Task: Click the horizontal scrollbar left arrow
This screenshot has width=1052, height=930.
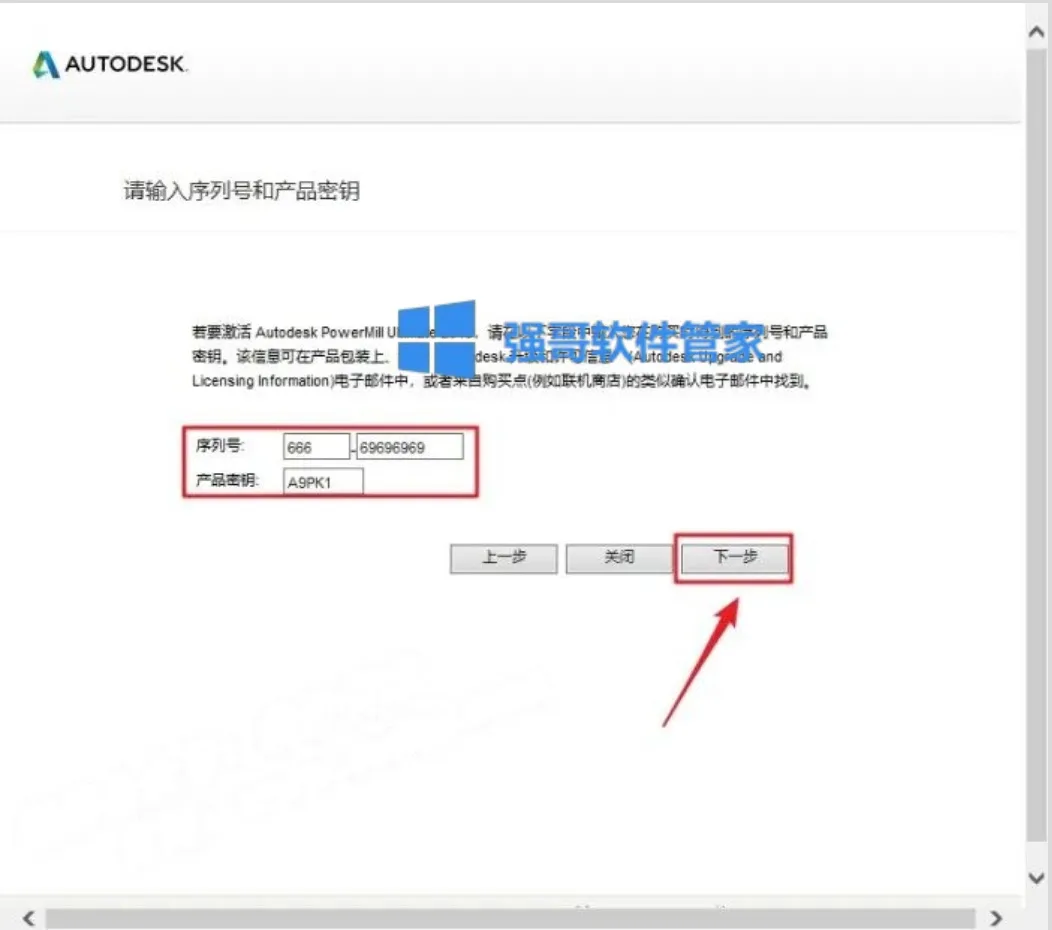Action: click(29, 917)
